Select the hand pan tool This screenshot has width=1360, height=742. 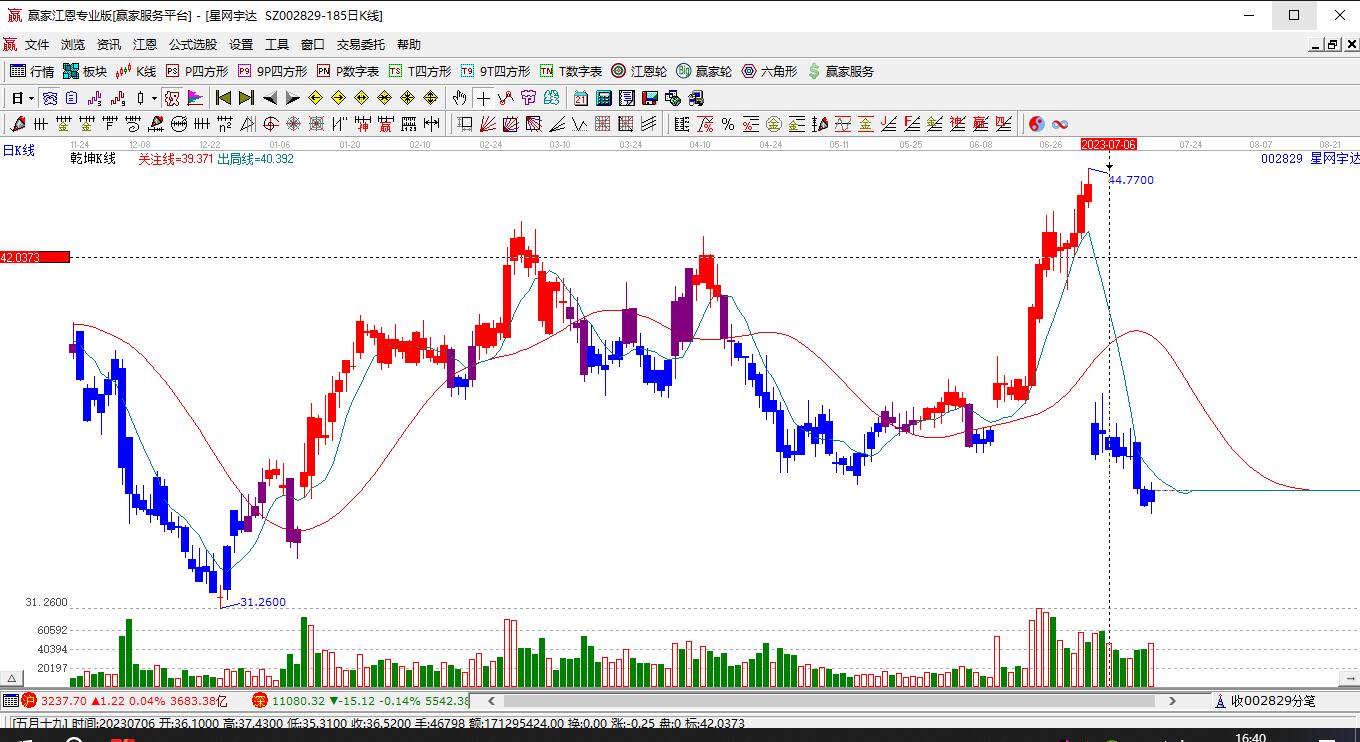tap(459, 98)
